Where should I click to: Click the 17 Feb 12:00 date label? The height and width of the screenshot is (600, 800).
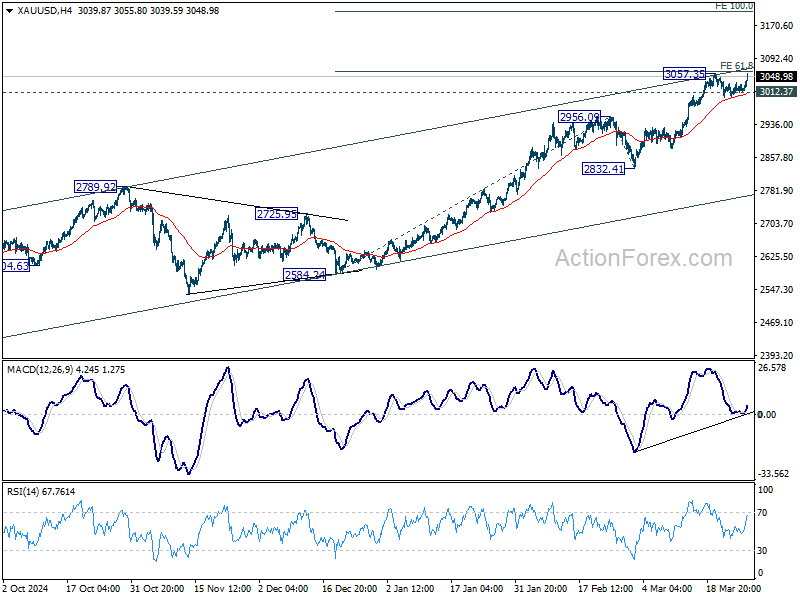tap(605, 588)
